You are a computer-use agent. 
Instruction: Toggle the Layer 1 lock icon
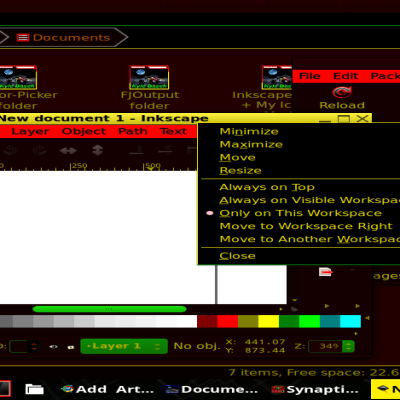point(70,347)
